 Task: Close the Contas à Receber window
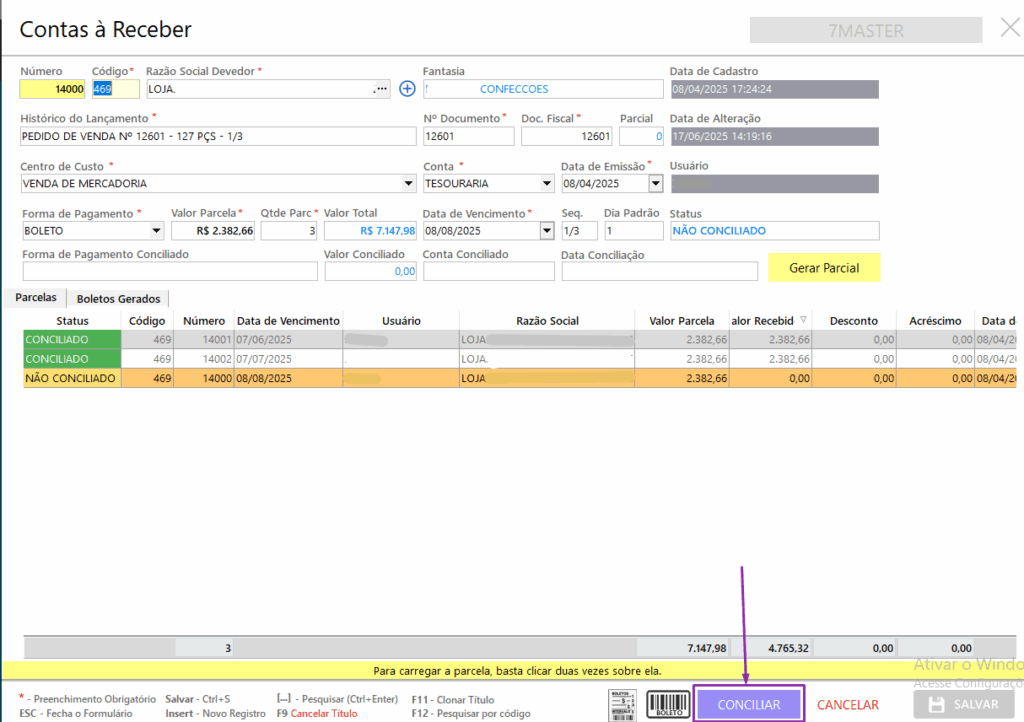tap(1010, 29)
